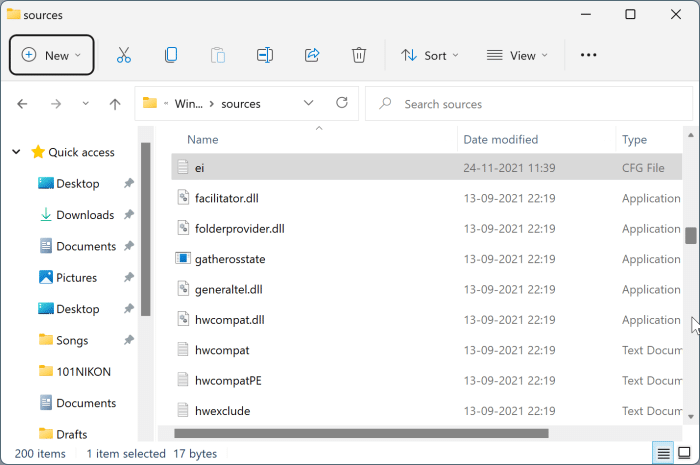This screenshot has height=465, width=700.
Task: Click the Search sources field
Action: pyautogui.click(x=529, y=104)
